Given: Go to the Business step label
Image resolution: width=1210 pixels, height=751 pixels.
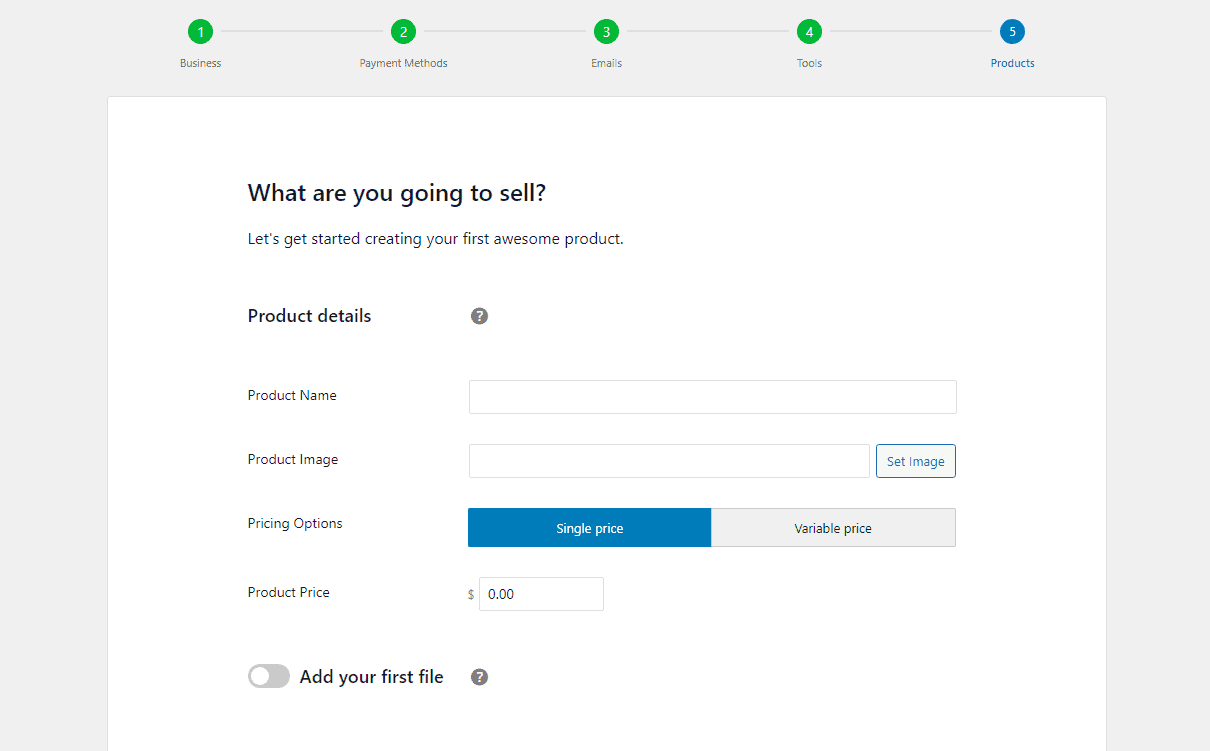Looking at the screenshot, I should click(200, 63).
